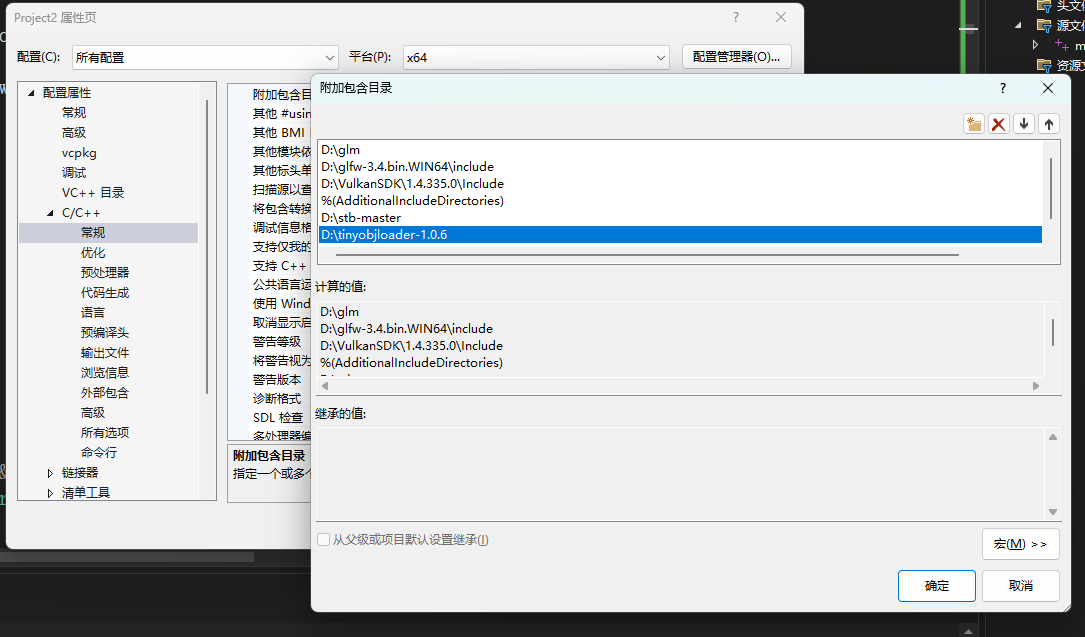The width and height of the screenshot is (1085, 637).
Task: Click help question mark in Project2 属性页
Action: tap(736, 17)
